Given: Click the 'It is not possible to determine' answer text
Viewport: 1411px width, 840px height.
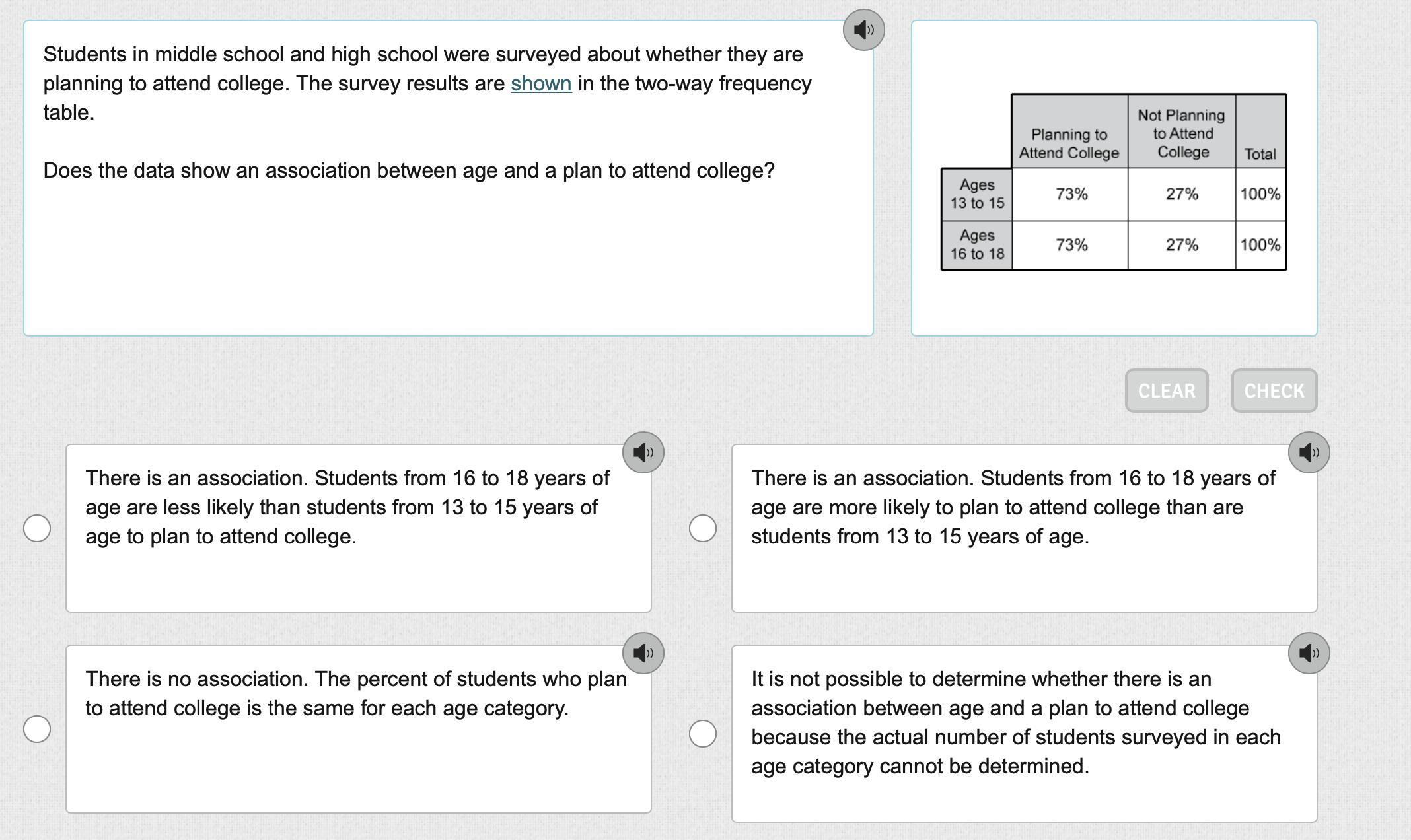Looking at the screenshot, I should click(x=1015, y=722).
